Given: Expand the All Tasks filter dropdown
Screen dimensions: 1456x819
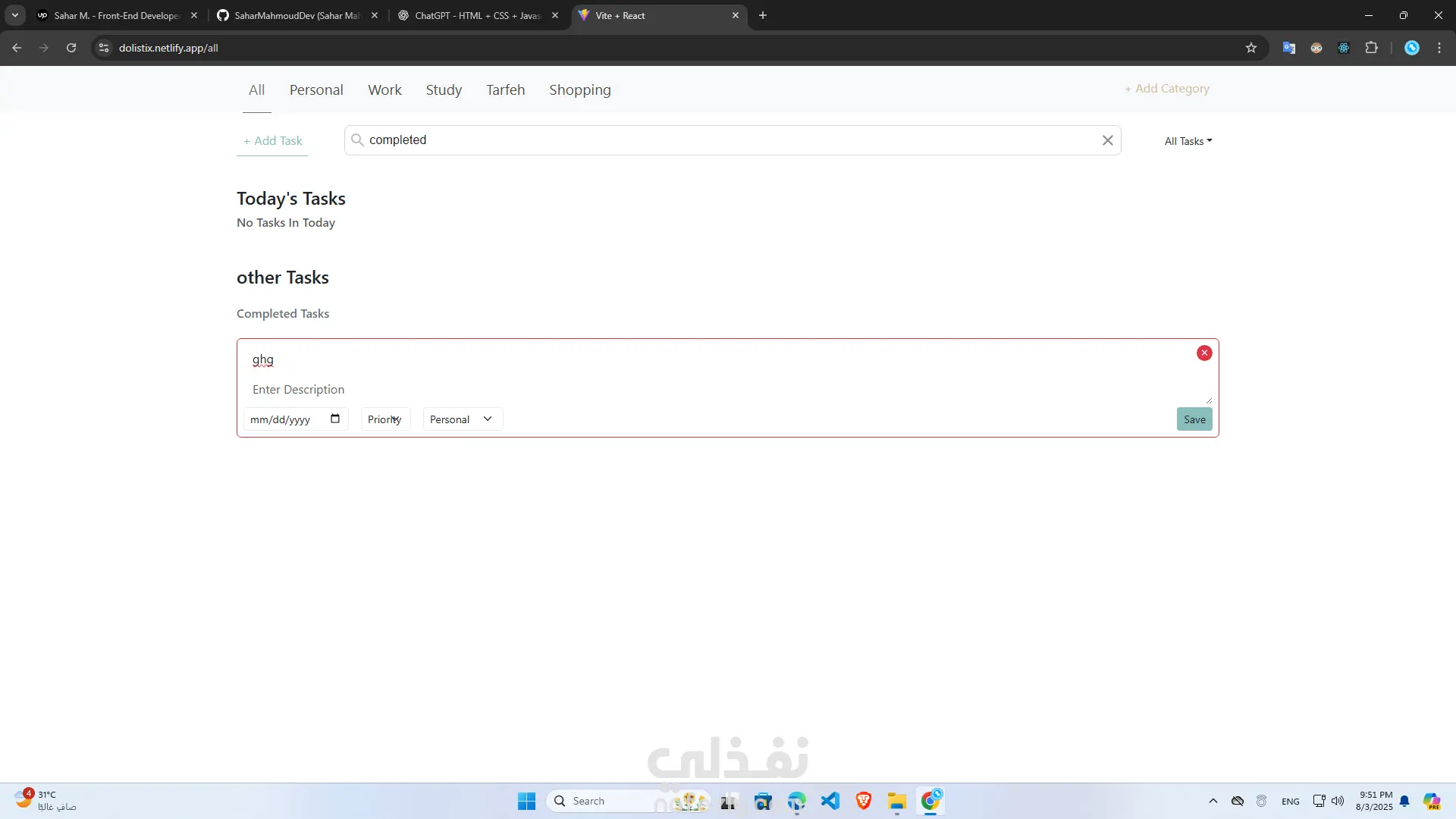Looking at the screenshot, I should pyautogui.click(x=1188, y=141).
